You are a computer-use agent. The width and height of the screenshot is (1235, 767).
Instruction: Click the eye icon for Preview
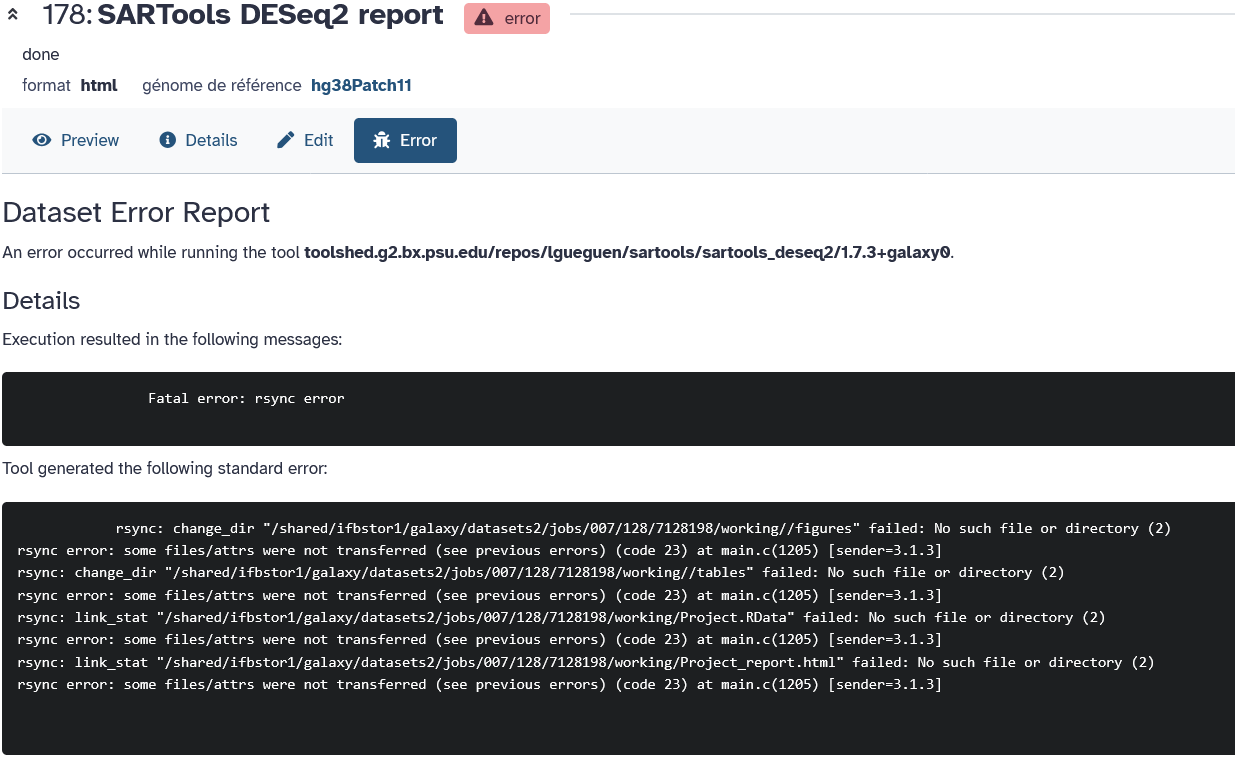point(41,140)
